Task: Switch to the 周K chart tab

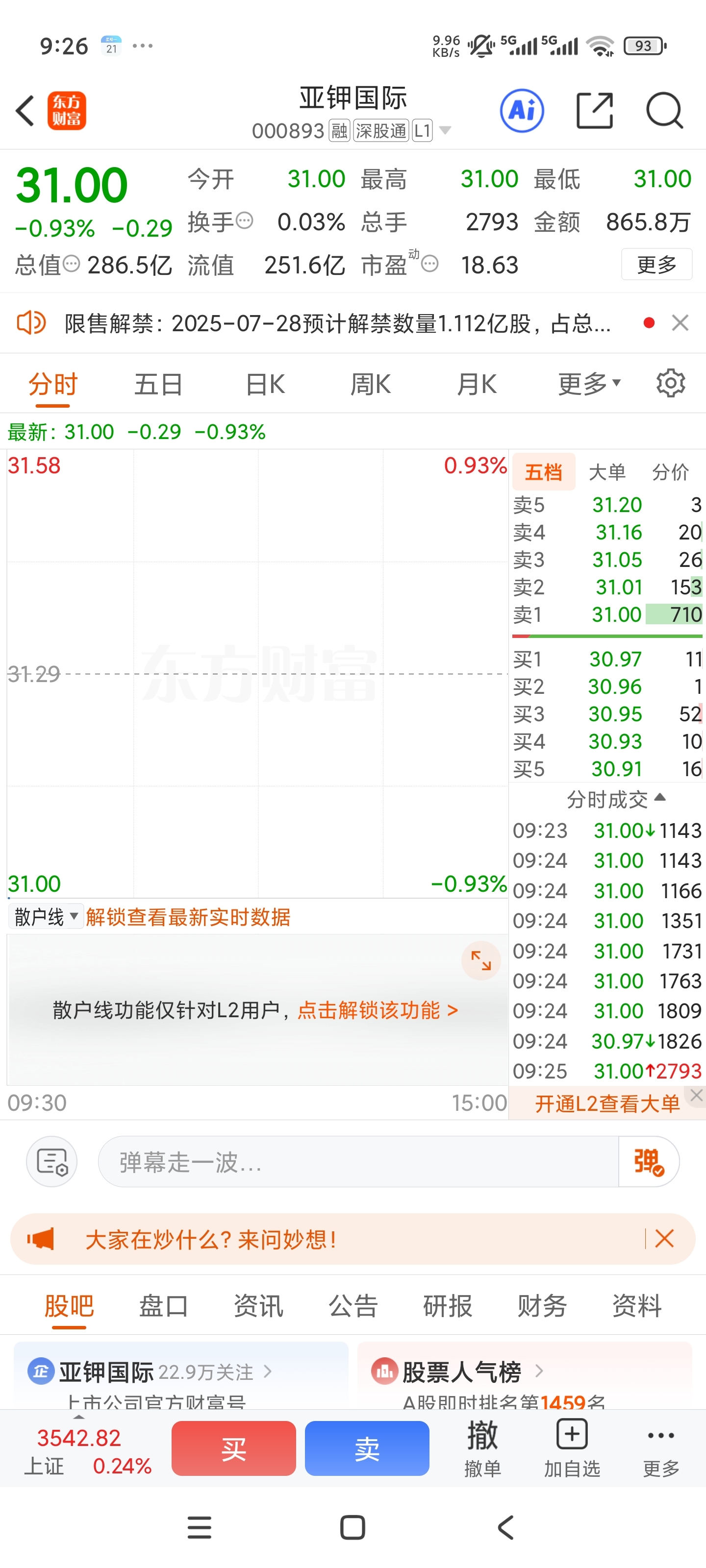Action: [x=370, y=385]
